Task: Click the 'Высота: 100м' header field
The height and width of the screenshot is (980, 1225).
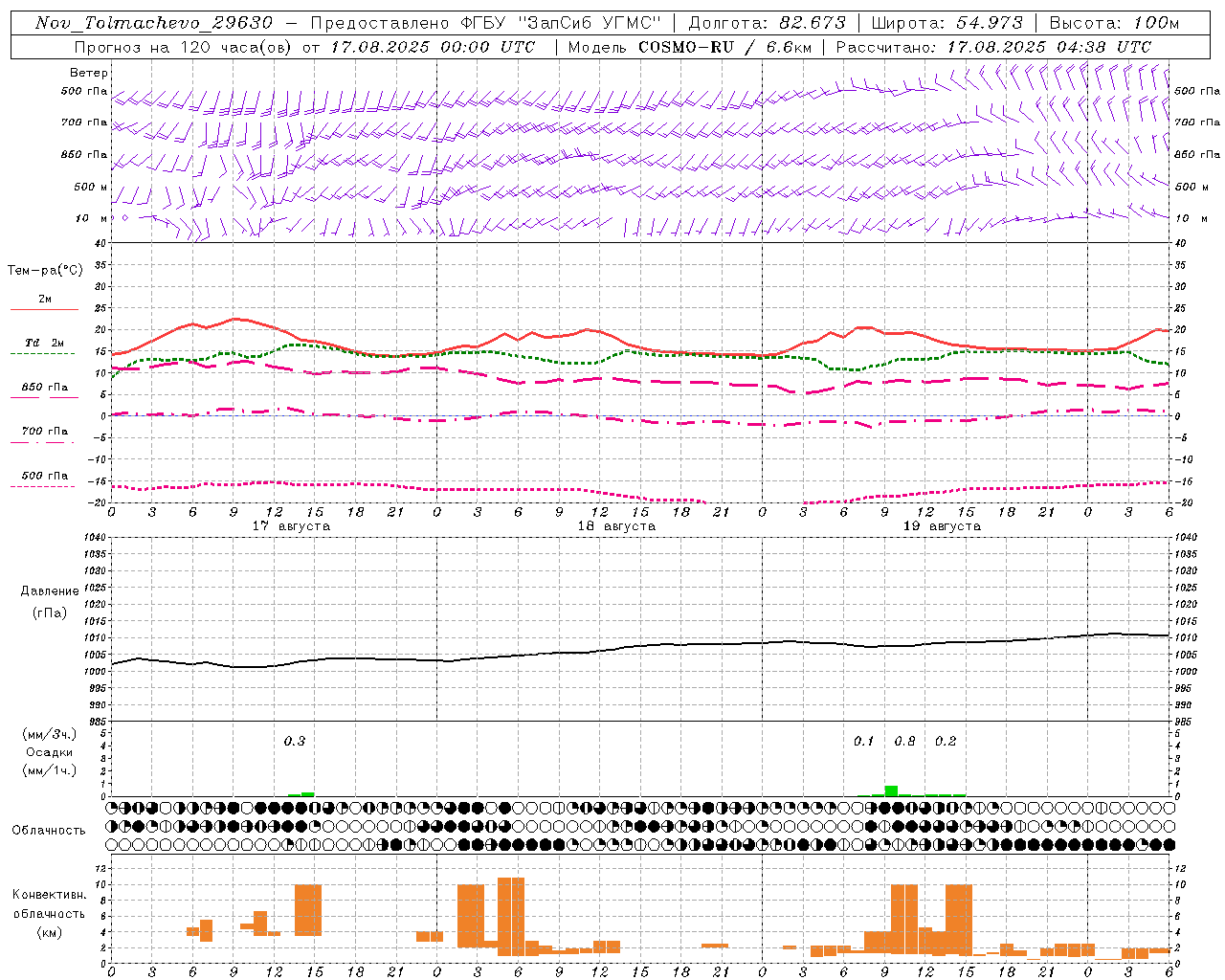Action: 1114,23
